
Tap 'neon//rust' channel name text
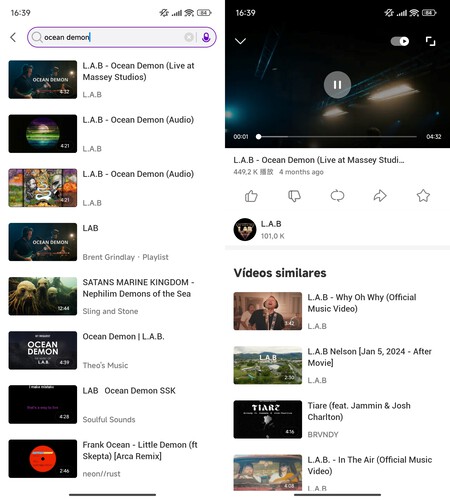click(101, 474)
